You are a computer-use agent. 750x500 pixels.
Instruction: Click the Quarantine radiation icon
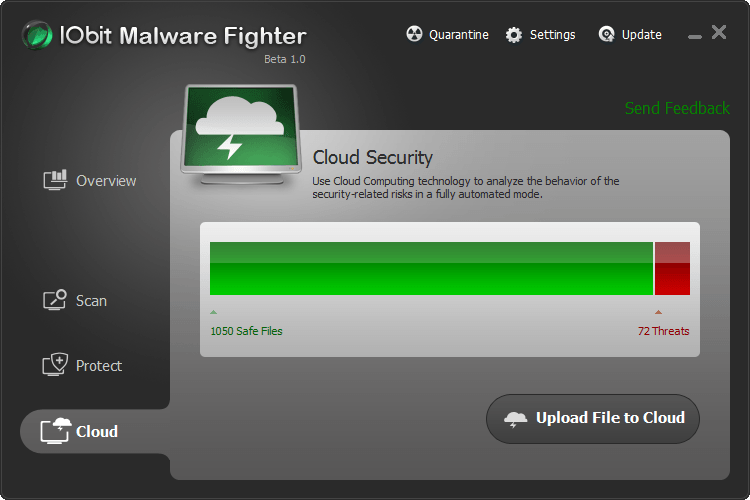tap(414, 34)
